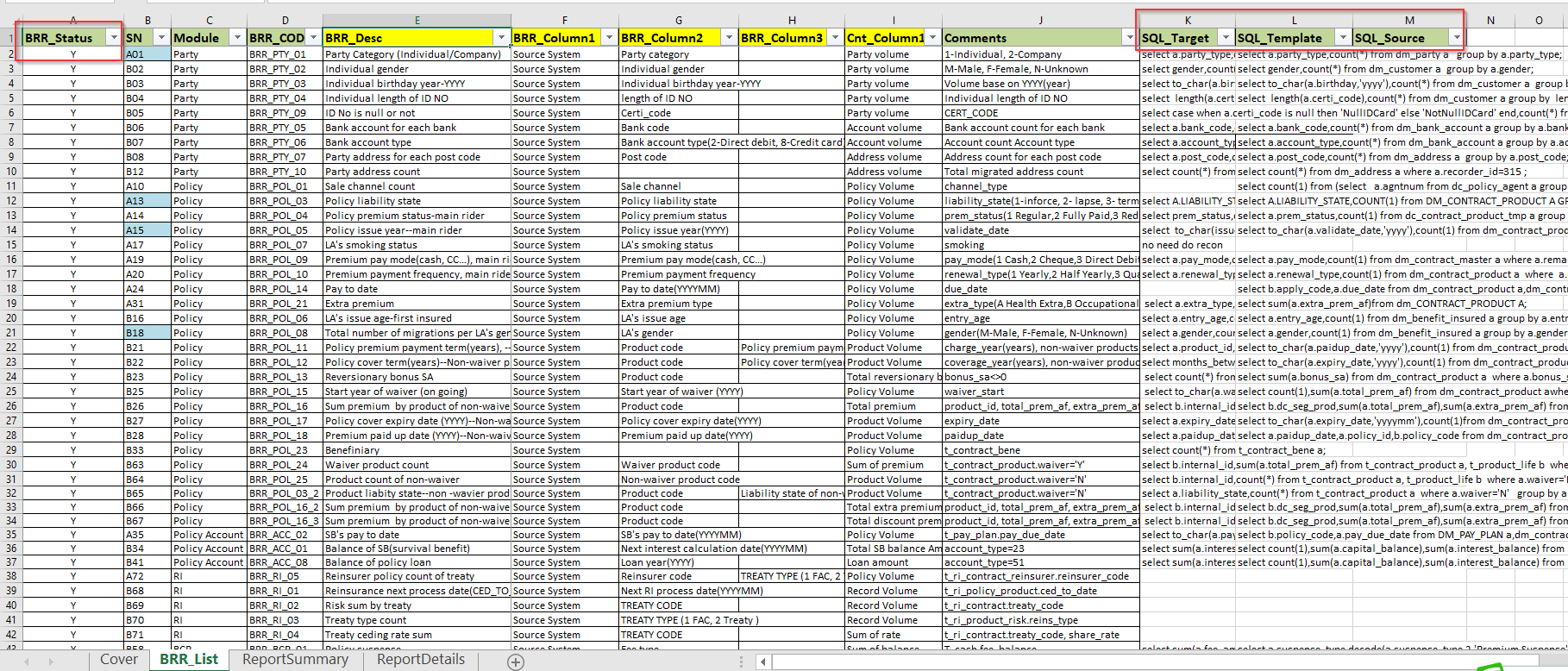1568x671 pixels.
Task: Go to the ReportDetails sheet tab
Action: coord(421,660)
